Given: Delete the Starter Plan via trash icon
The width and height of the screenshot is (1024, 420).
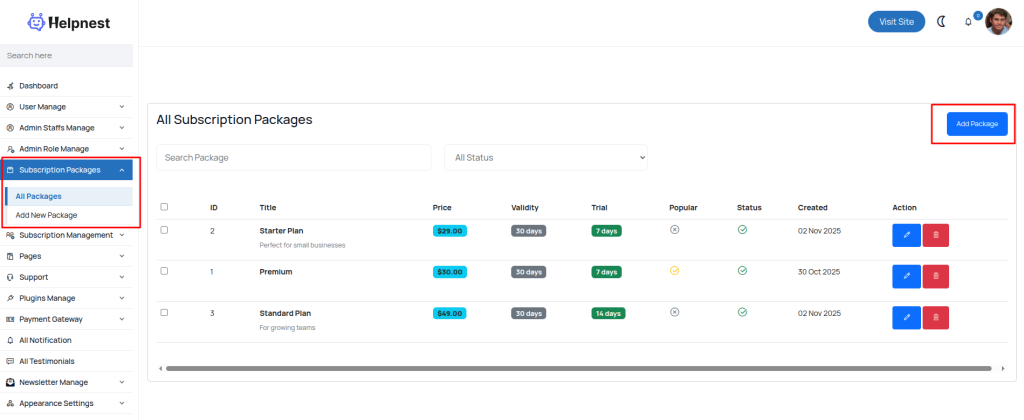Looking at the screenshot, I should pos(936,235).
